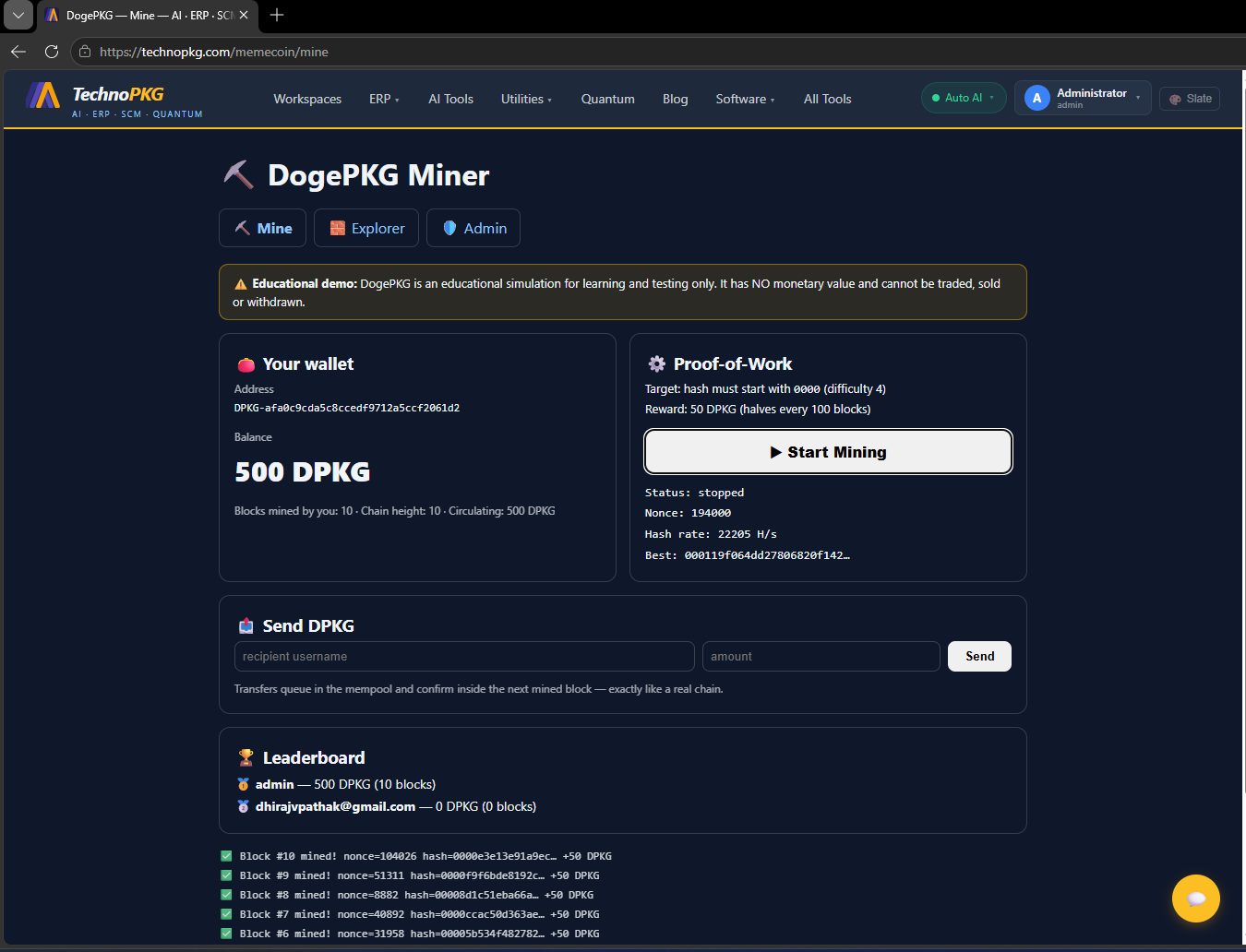Viewport: 1246px width, 952px height.
Task: Open the Slate theme selector
Action: point(1190,99)
